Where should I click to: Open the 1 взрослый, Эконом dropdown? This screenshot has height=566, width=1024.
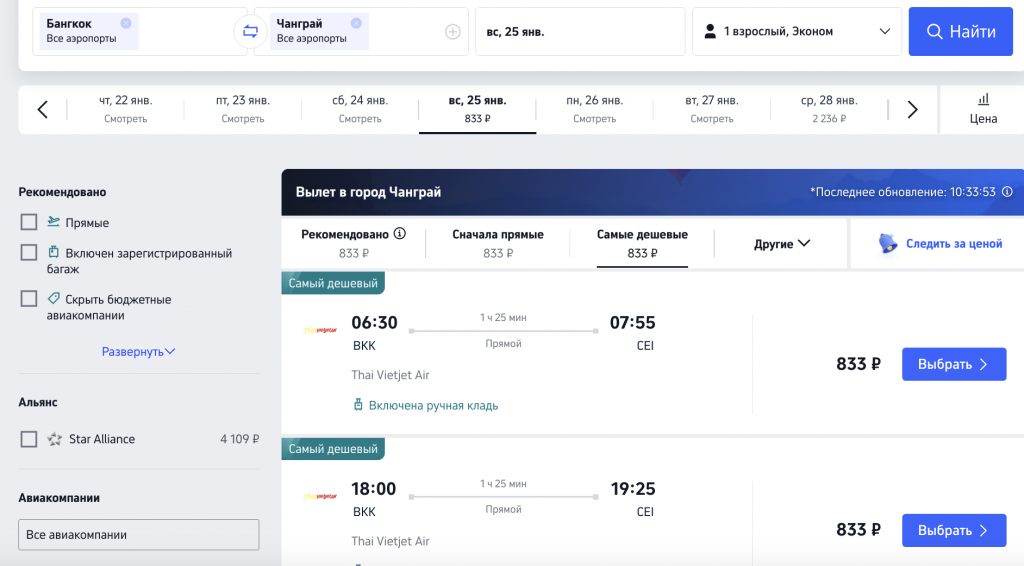coord(797,31)
